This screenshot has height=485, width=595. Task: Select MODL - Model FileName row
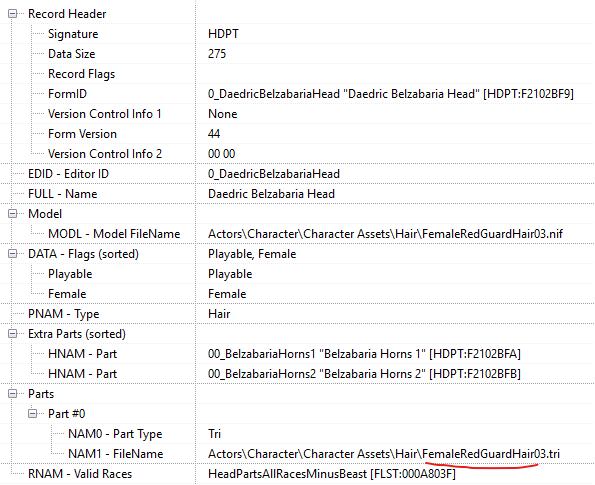coord(114,234)
